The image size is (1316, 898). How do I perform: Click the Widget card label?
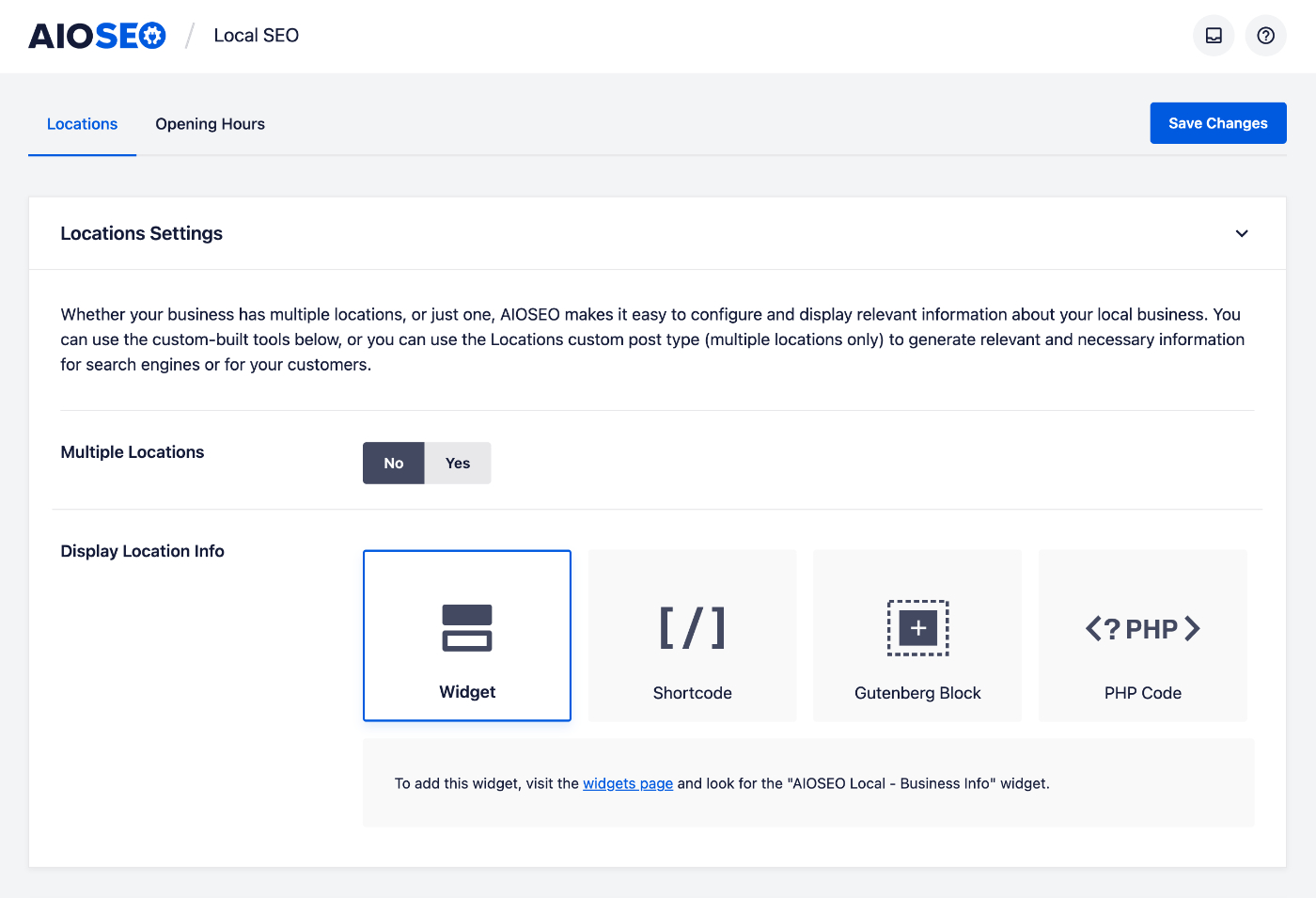point(467,692)
